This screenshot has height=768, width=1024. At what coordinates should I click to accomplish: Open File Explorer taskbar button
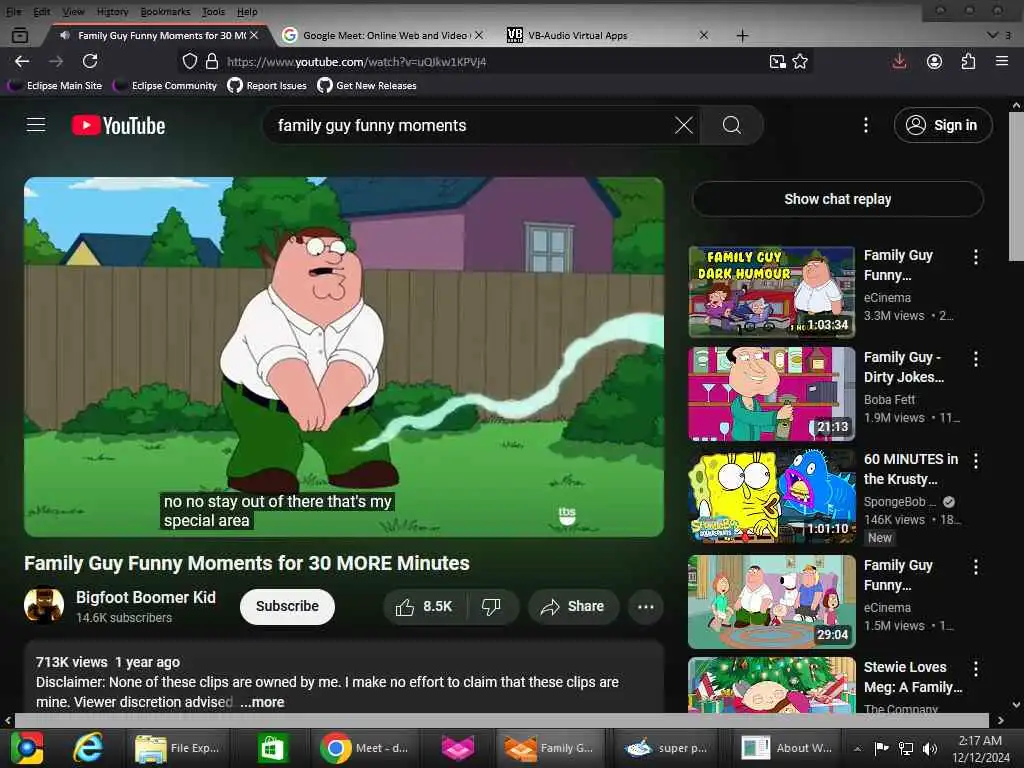coord(178,748)
